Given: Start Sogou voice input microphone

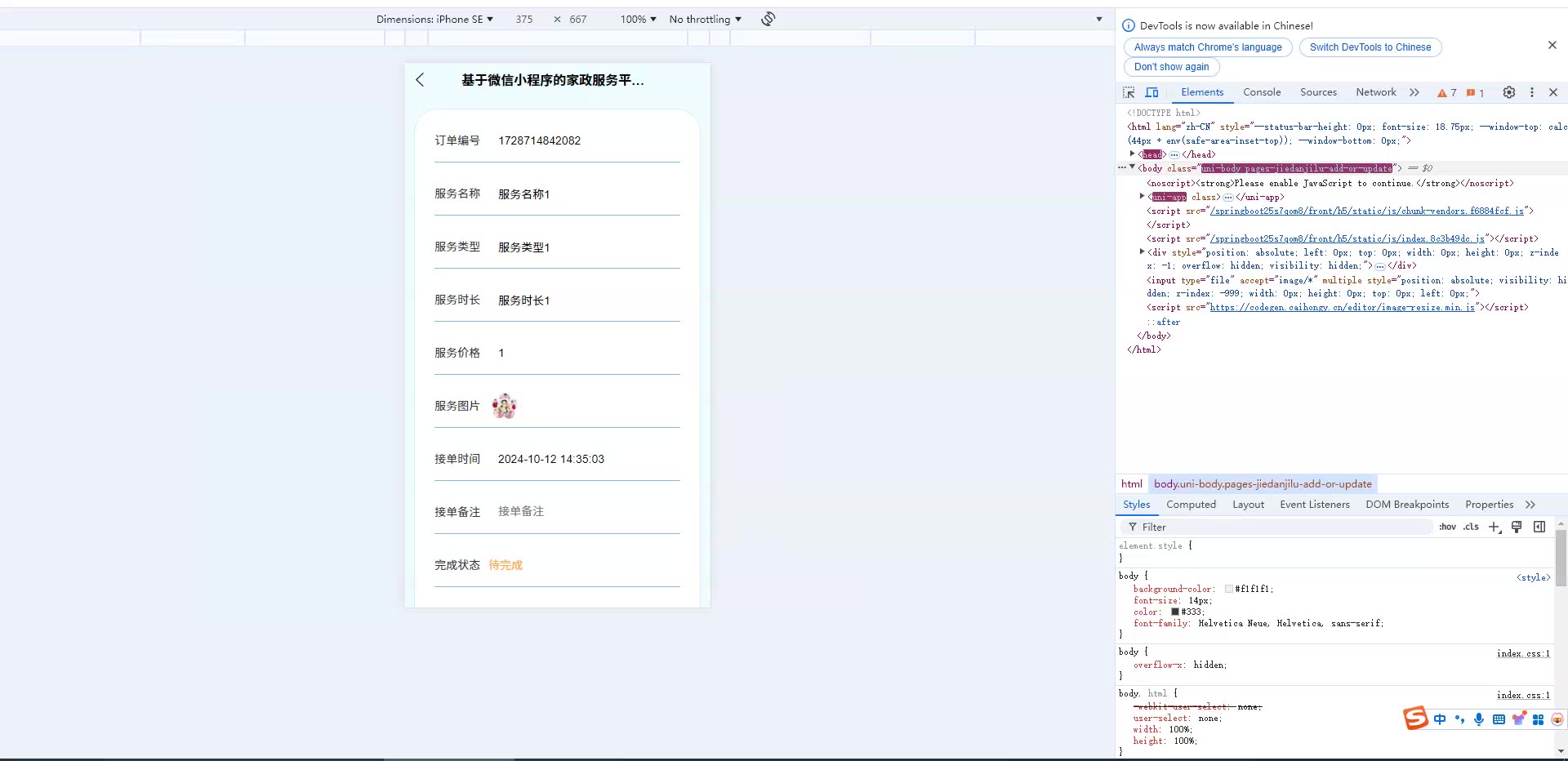Looking at the screenshot, I should [1479, 719].
